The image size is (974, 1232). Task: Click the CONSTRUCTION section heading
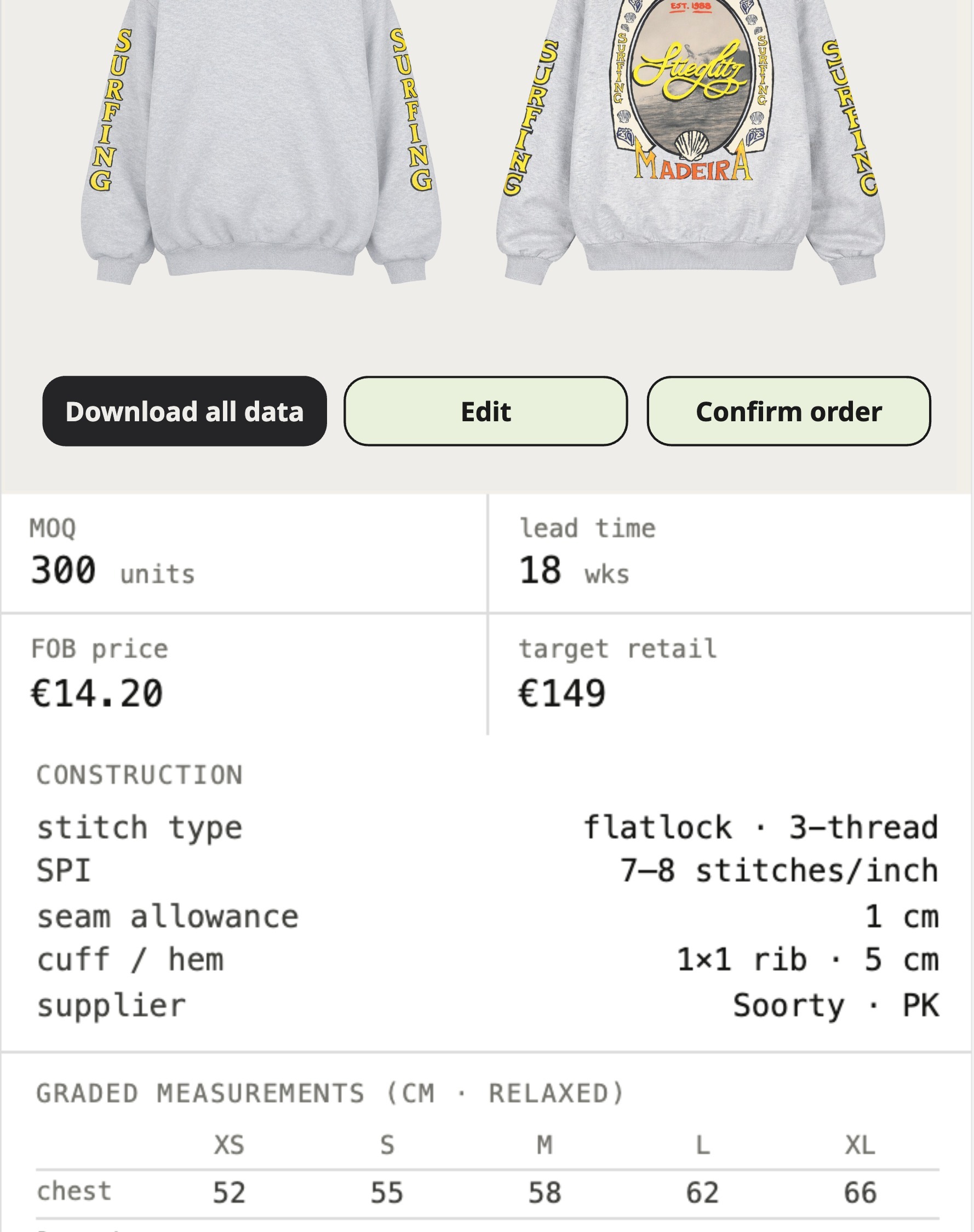point(140,775)
